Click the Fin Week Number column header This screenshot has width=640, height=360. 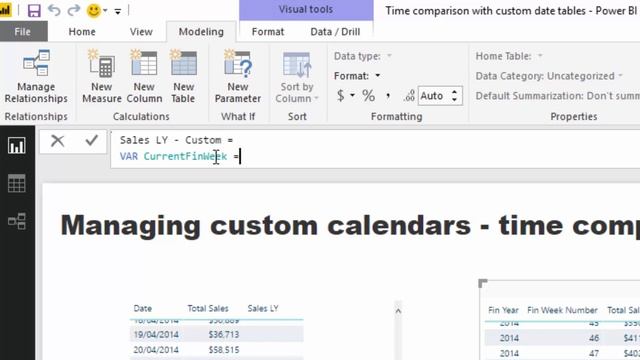(562, 310)
